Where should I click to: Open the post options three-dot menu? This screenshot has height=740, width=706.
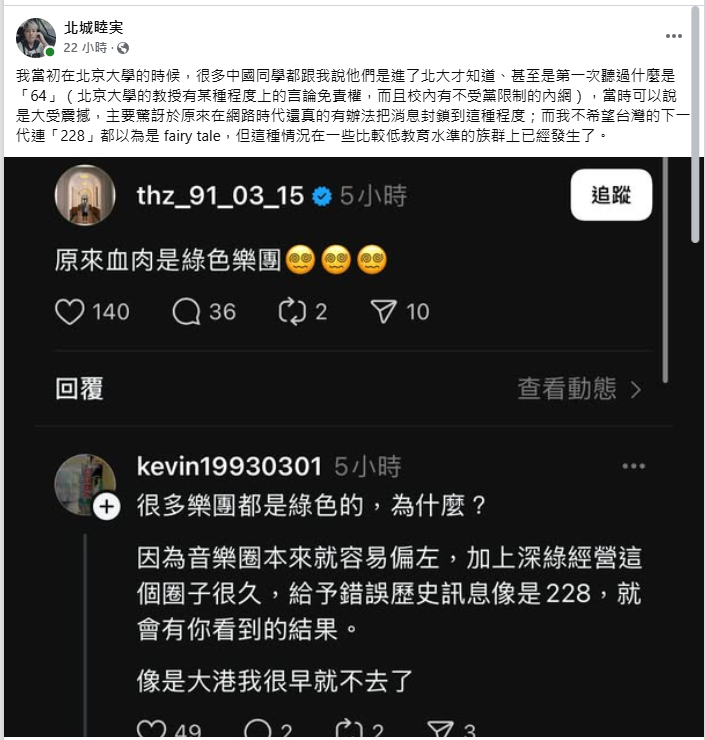pyautogui.click(x=673, y=36)
